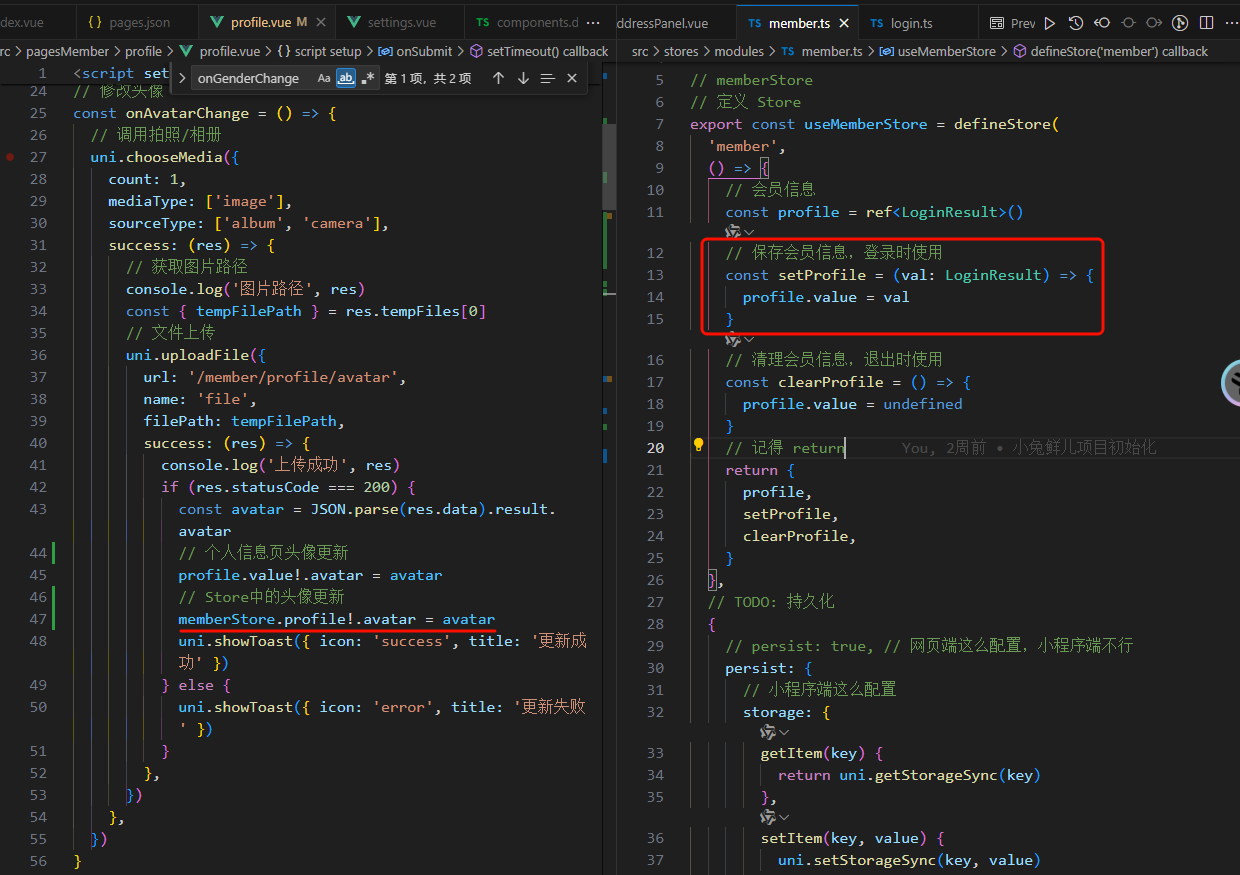Toggle Find in Selection in find widget
Viewport: 1240px width, 875px height.
(x=547, y=78)
